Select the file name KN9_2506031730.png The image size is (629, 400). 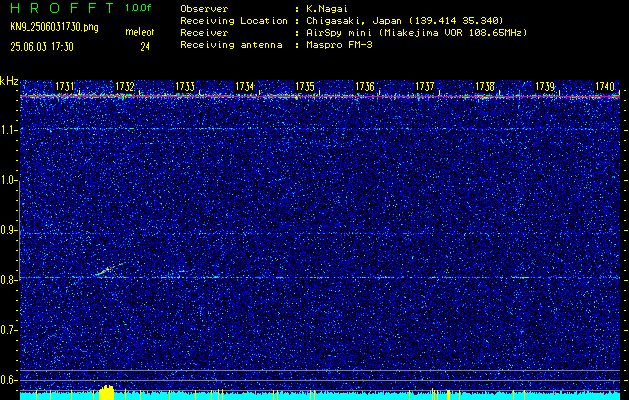[54, 27]
